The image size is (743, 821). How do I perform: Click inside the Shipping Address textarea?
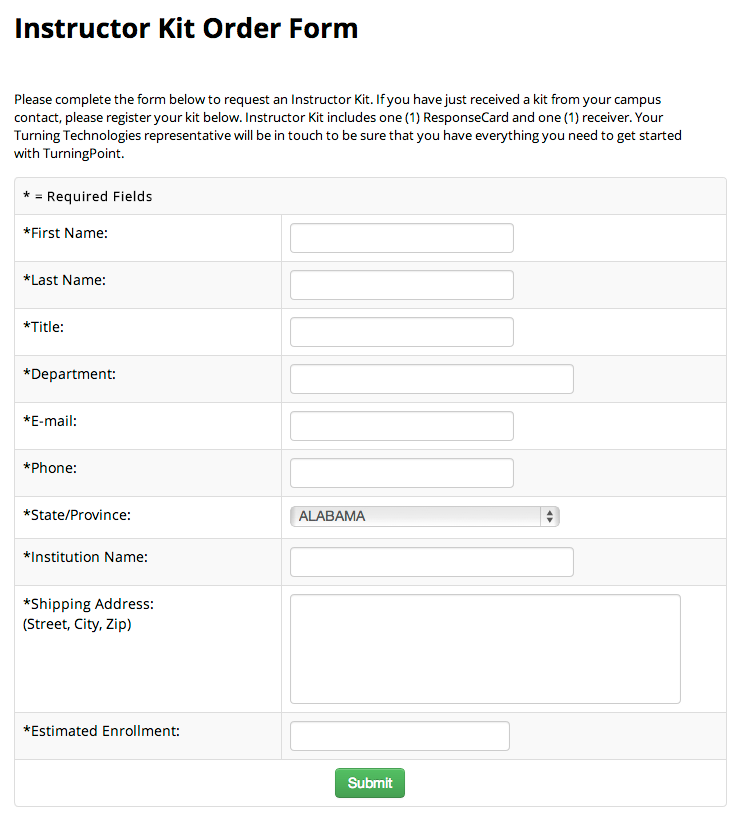pos(484,648)
